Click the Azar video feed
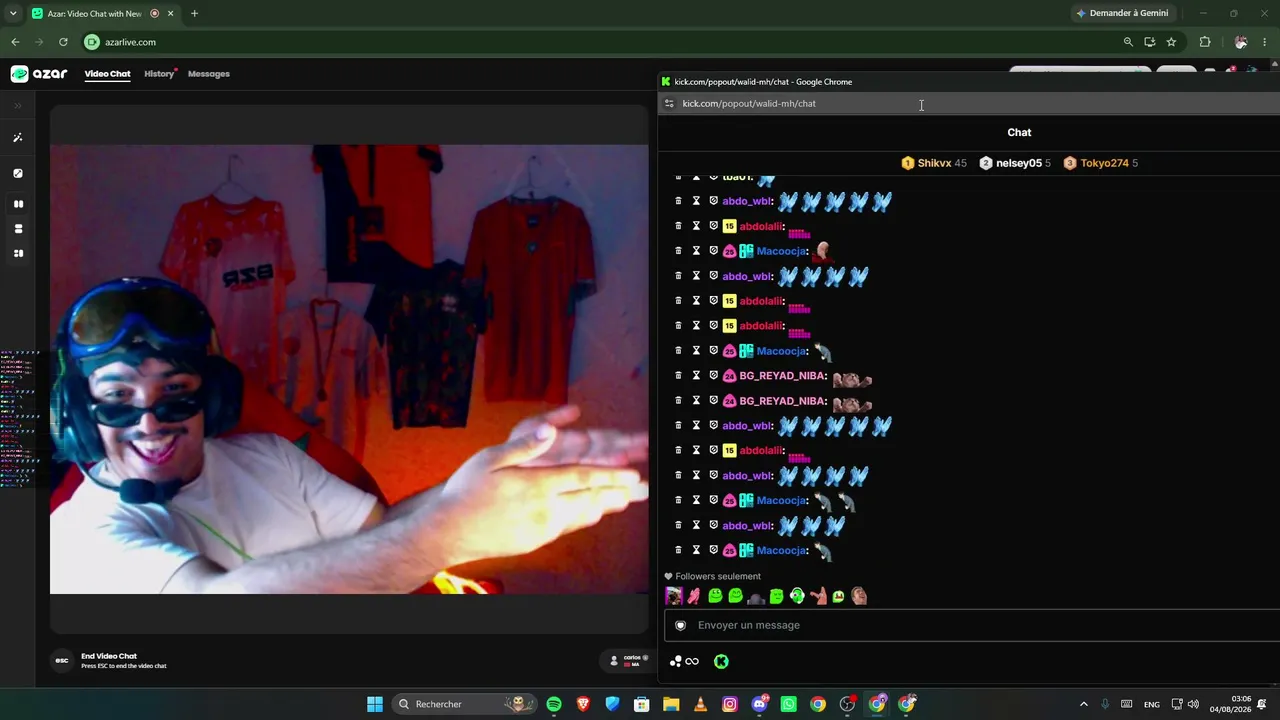 coord(349,369)
